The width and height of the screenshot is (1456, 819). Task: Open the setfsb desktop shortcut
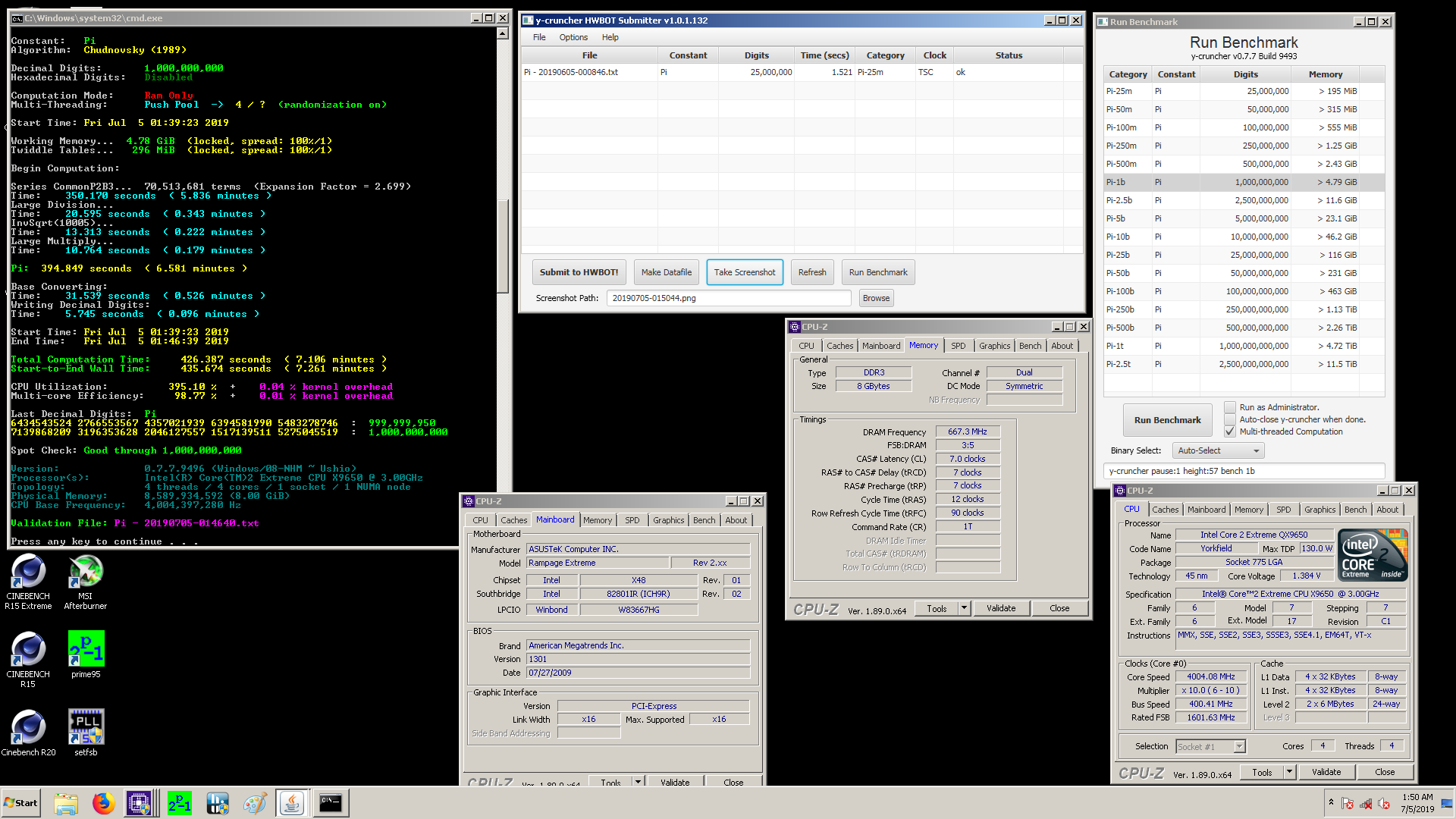click(x=86, y=733)
